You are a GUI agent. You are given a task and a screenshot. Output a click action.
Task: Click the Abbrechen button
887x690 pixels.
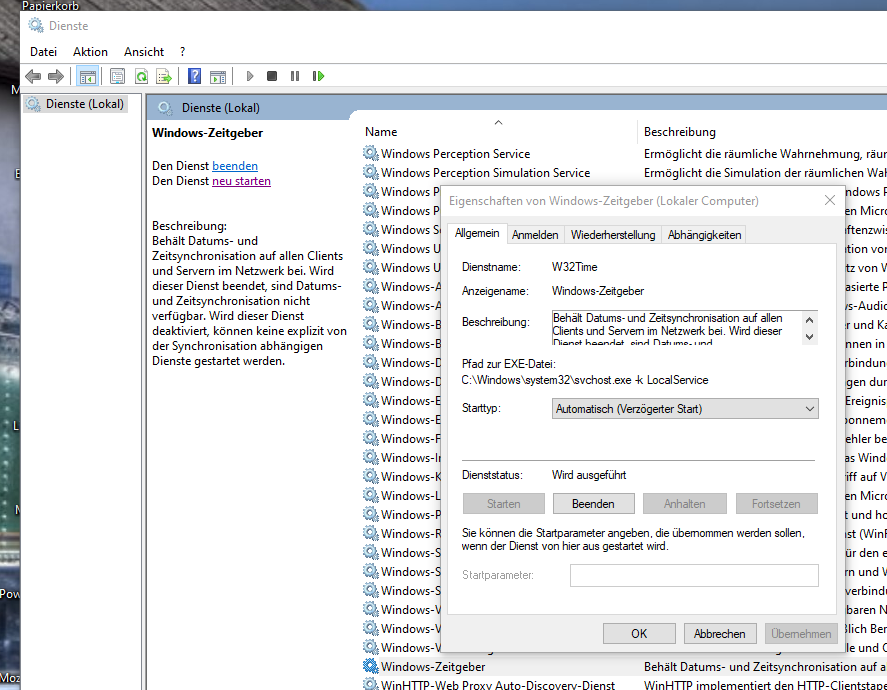720,633
